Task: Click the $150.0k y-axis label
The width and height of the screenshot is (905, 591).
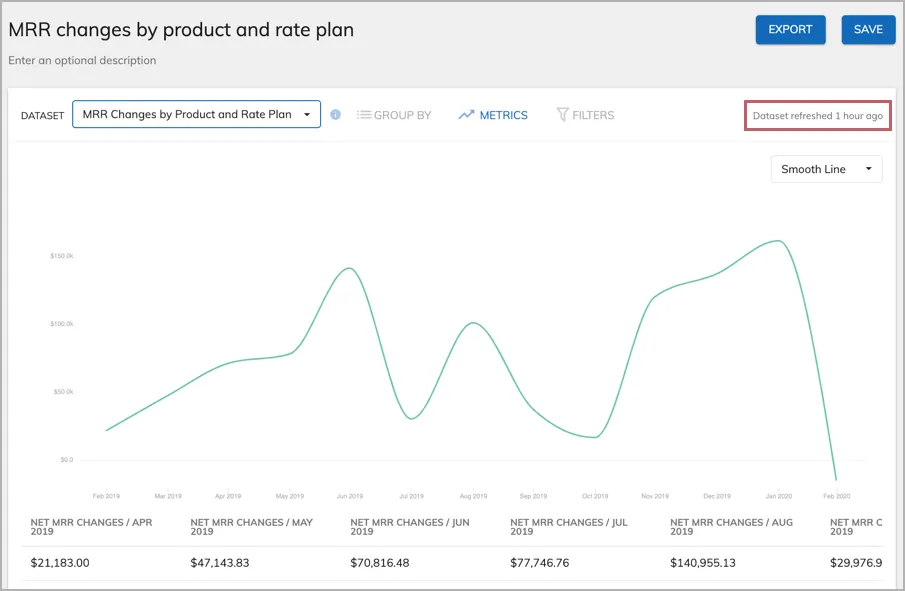Action: pos(62,256)
